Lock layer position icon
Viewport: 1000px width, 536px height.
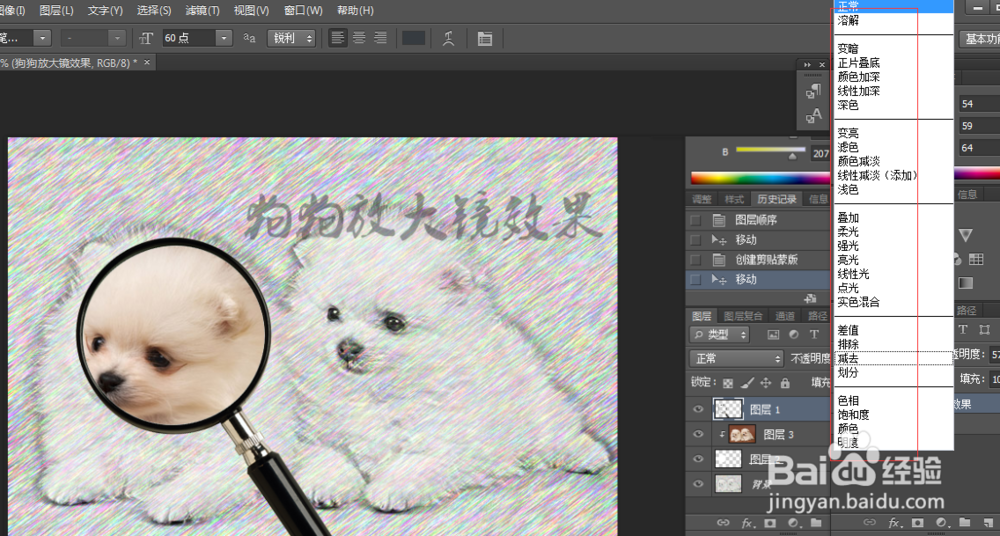pyautogui.click(x=765, y=383)
